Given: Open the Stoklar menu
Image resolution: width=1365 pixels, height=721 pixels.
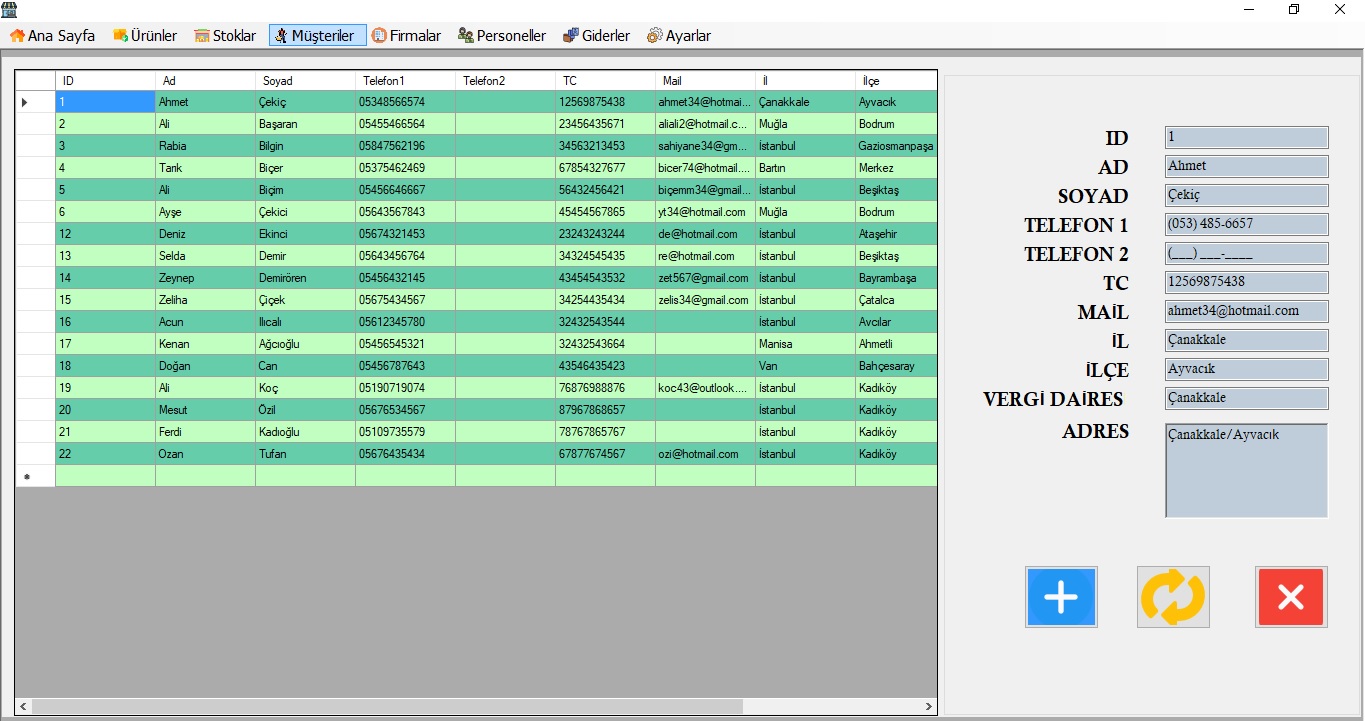Looking at the screenshot, I should point(226,36).
